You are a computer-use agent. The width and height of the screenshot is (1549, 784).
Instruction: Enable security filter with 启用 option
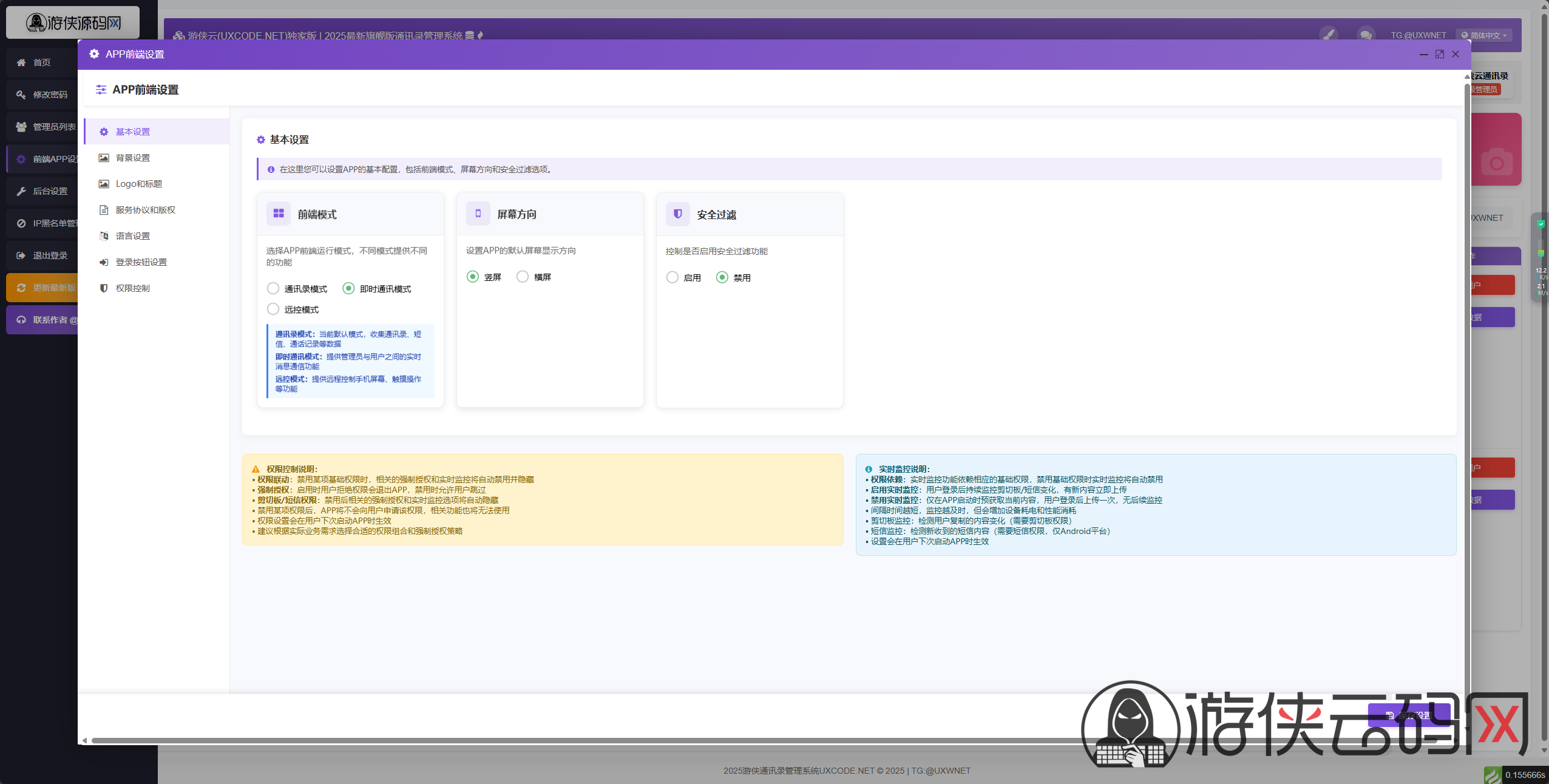coord(672,277)
